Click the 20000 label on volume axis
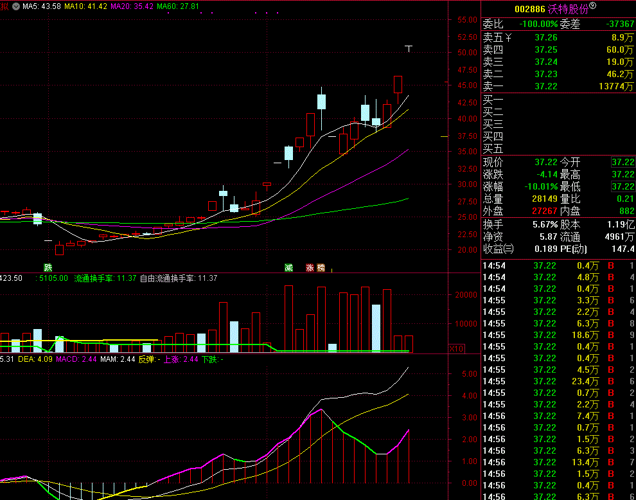This screenshot has height=500, width=636. coord(466,295)
